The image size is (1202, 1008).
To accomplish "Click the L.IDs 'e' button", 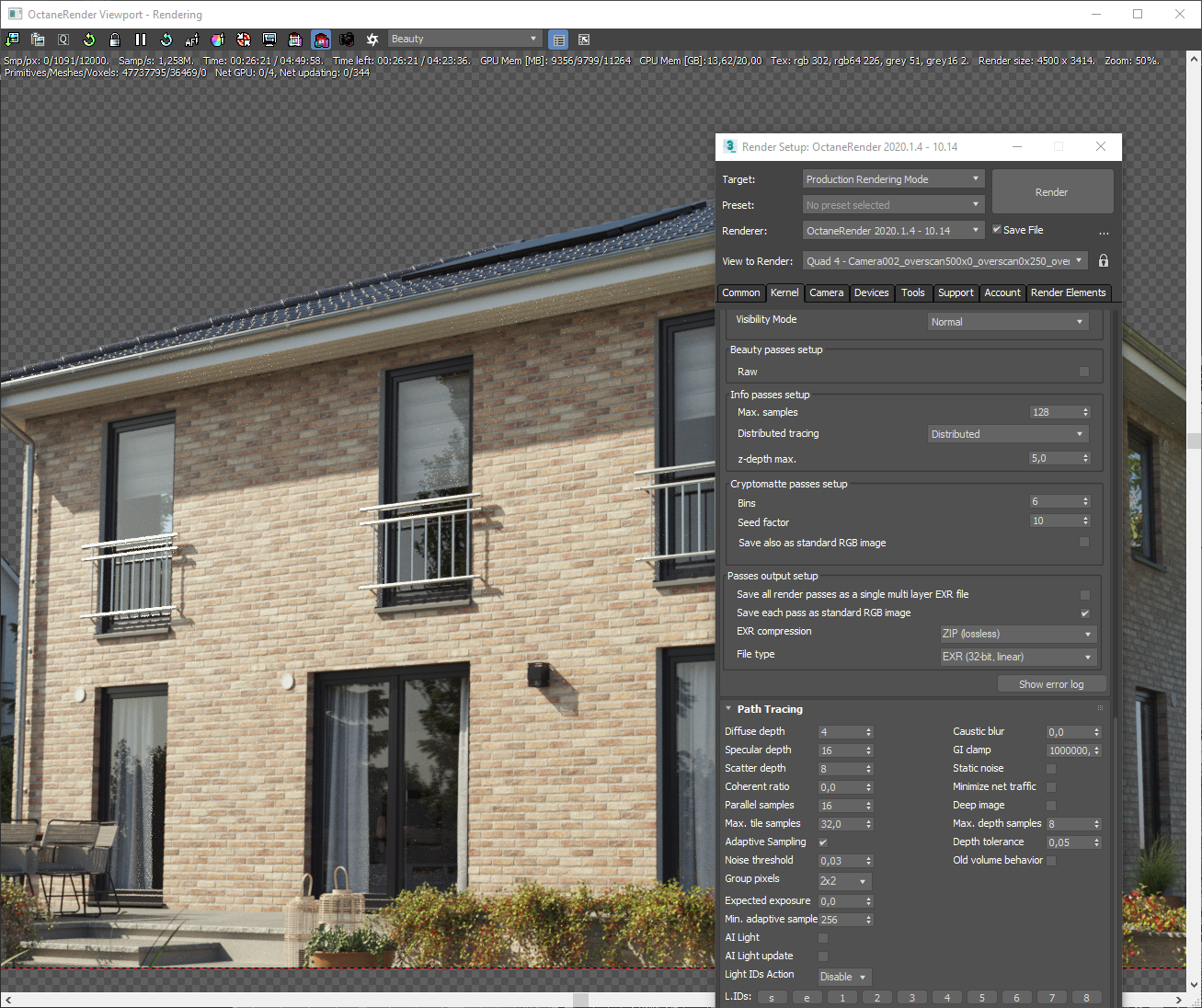I will click(x=807, y=998).
